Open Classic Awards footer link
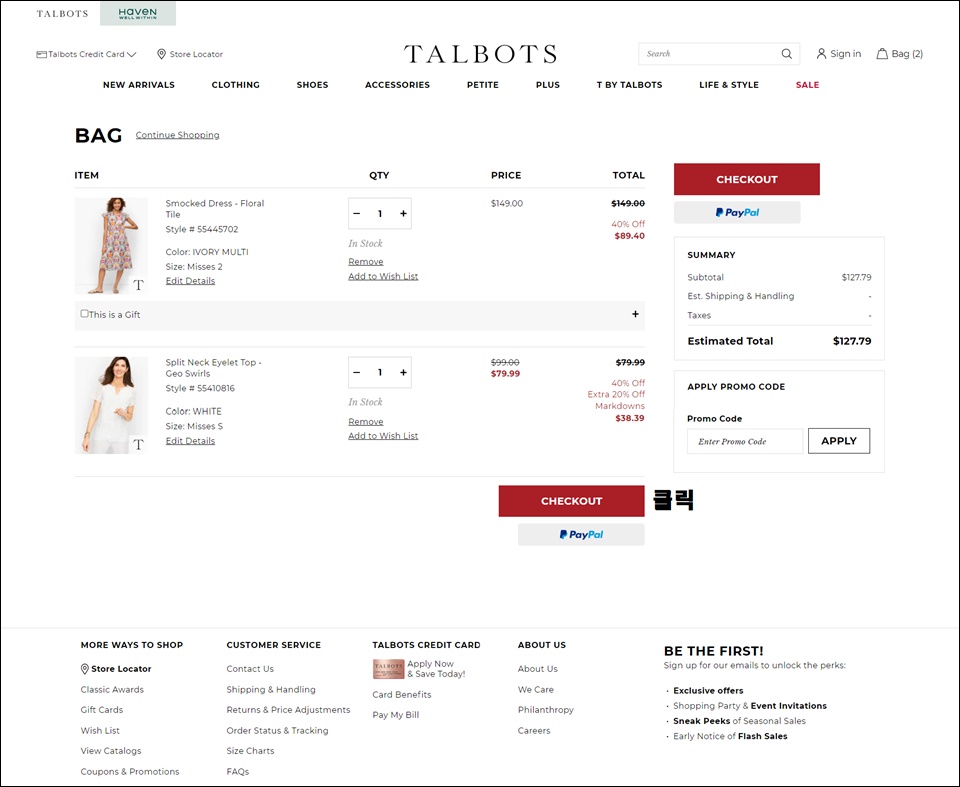Image resolution: width=960 pixels, height=787 pixels. click(112, 690)
